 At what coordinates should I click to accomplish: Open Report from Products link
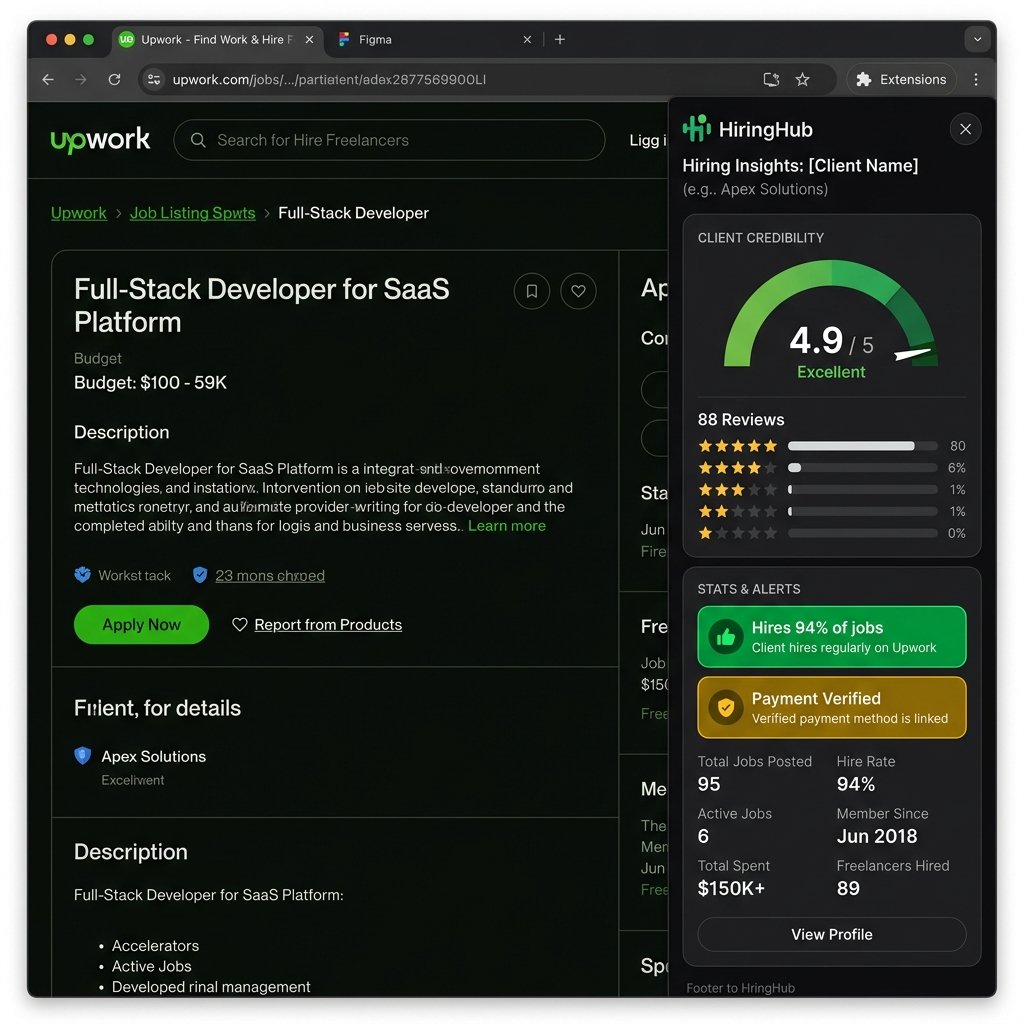(x=328, y=624)
